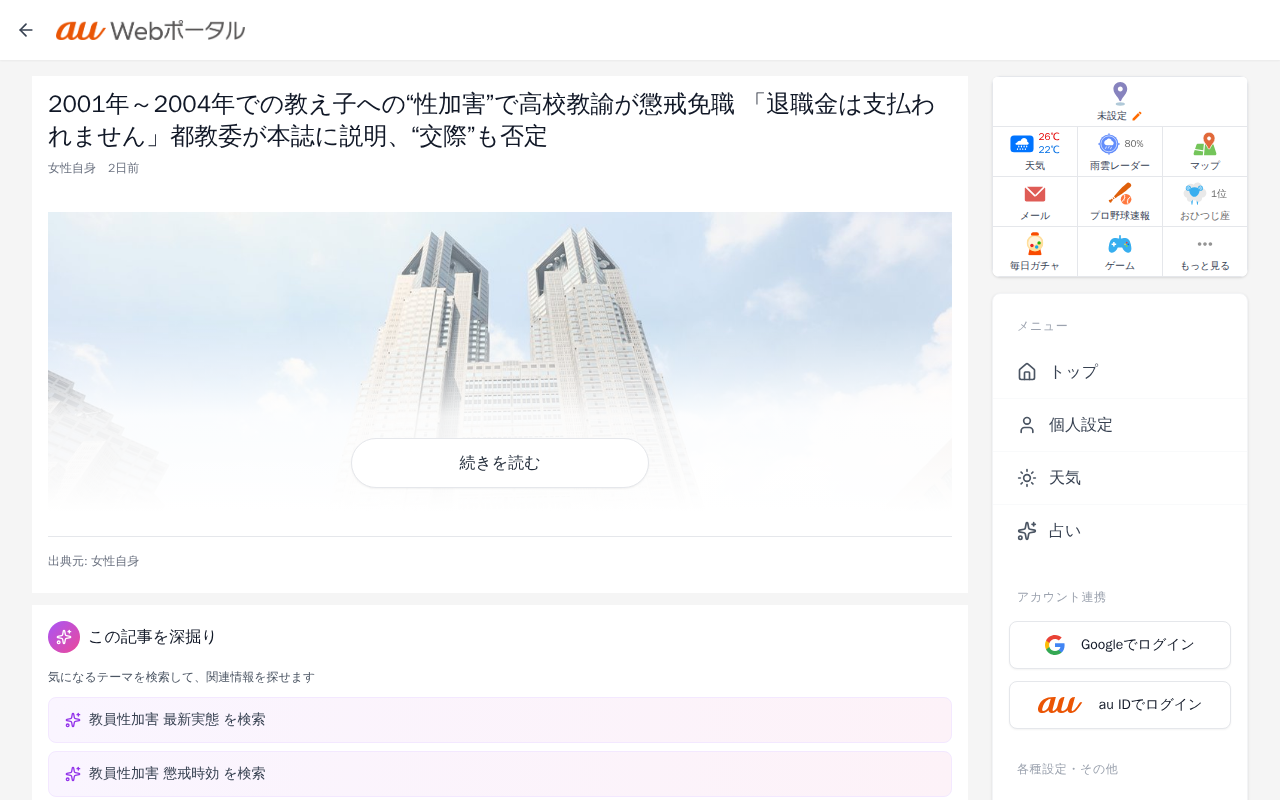
Task: Search 教員性加害 最新実態 suggestion
Action: pos(500,720)
